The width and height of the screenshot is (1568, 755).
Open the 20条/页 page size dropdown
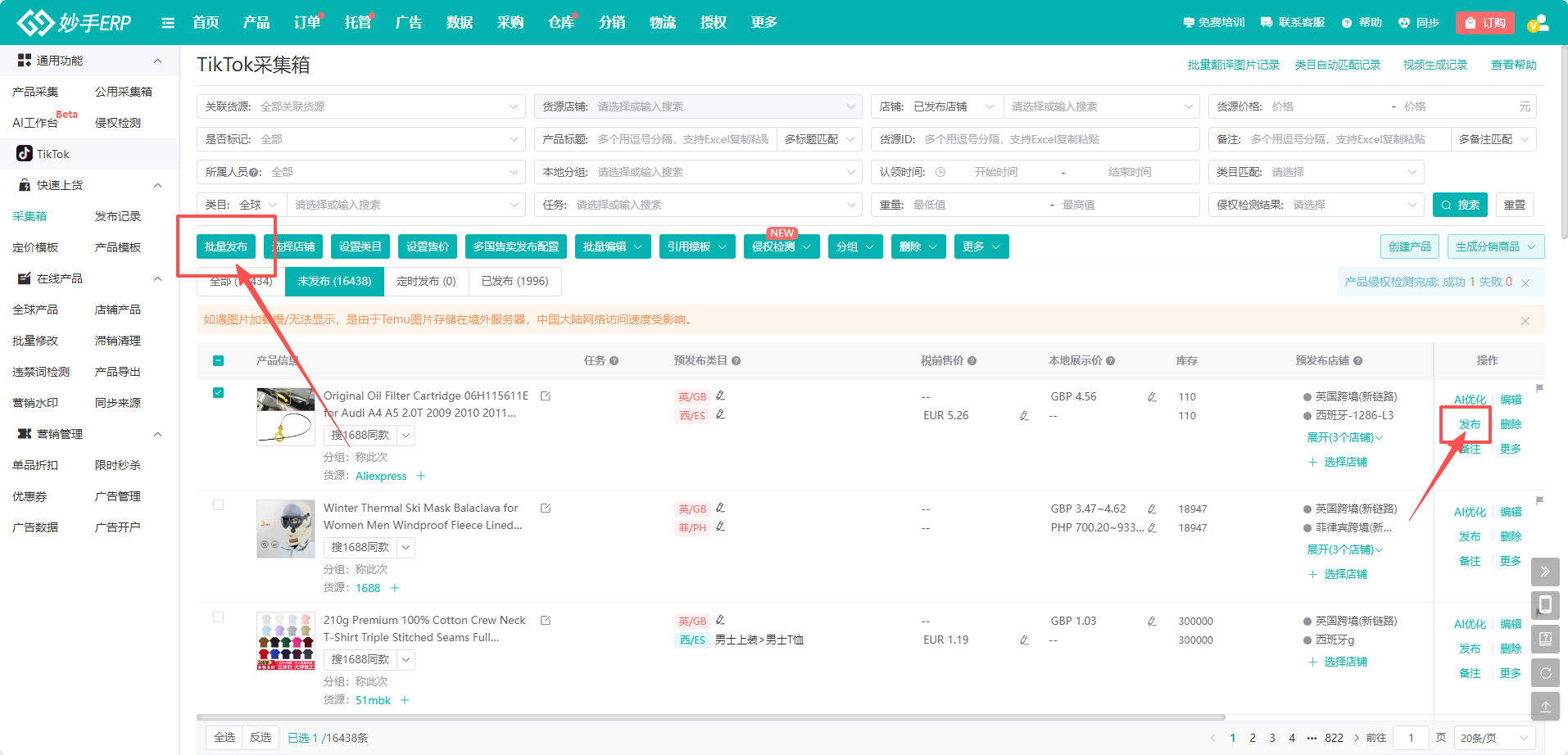[x=1494, y=738]
